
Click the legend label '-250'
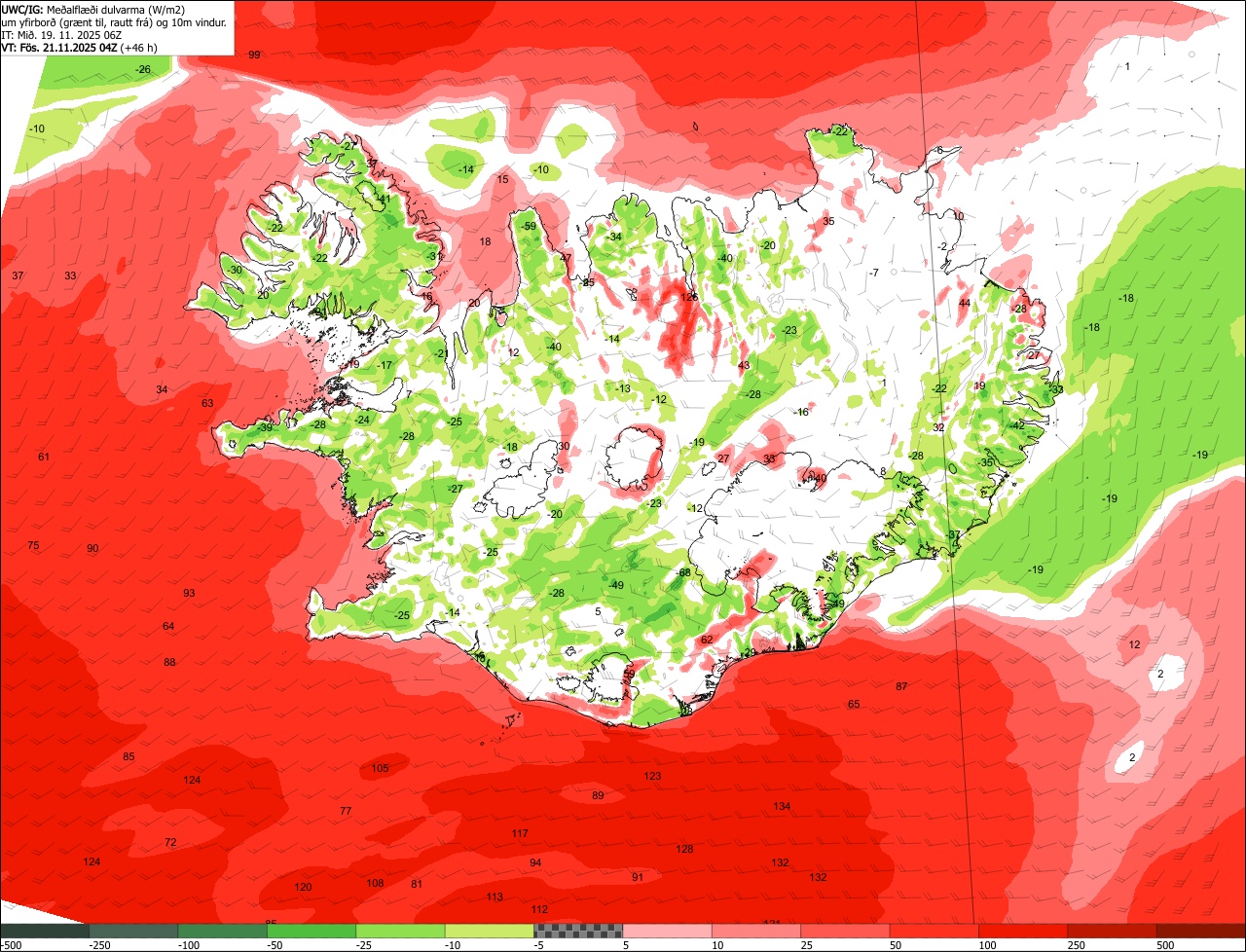point(98,945)
